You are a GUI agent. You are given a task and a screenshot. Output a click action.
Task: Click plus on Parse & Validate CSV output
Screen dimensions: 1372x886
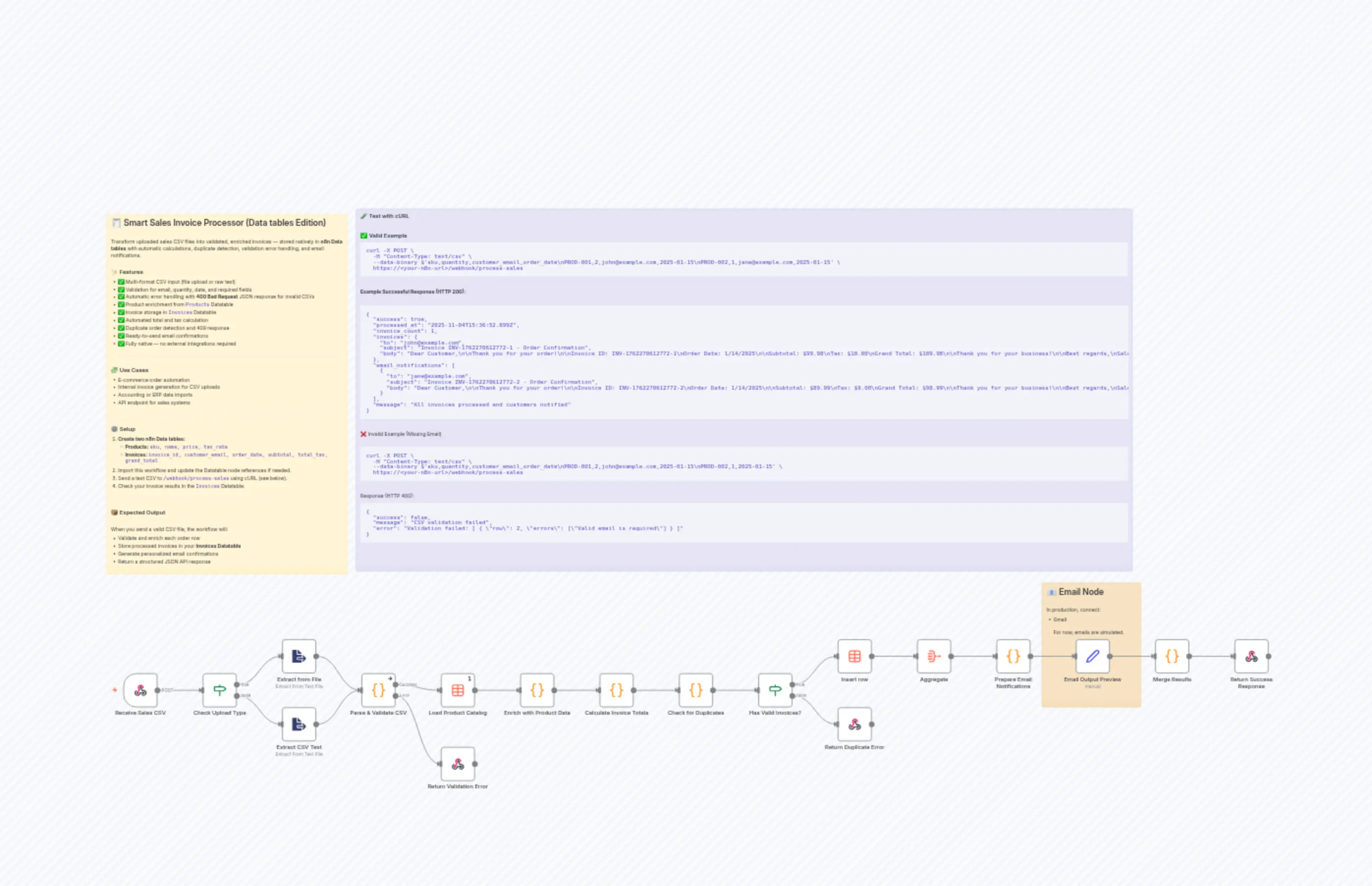point(391,678)
